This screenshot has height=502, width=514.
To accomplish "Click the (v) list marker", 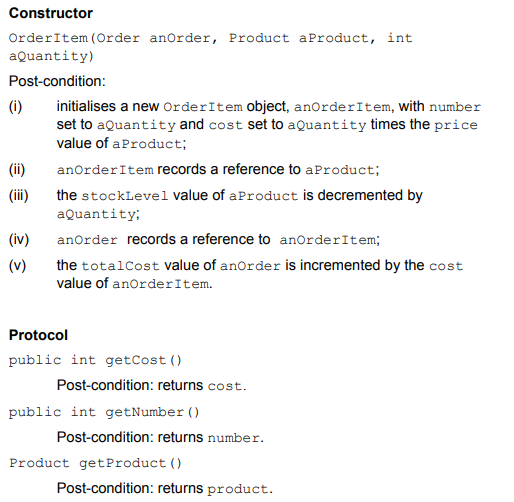I will (17, 265).
